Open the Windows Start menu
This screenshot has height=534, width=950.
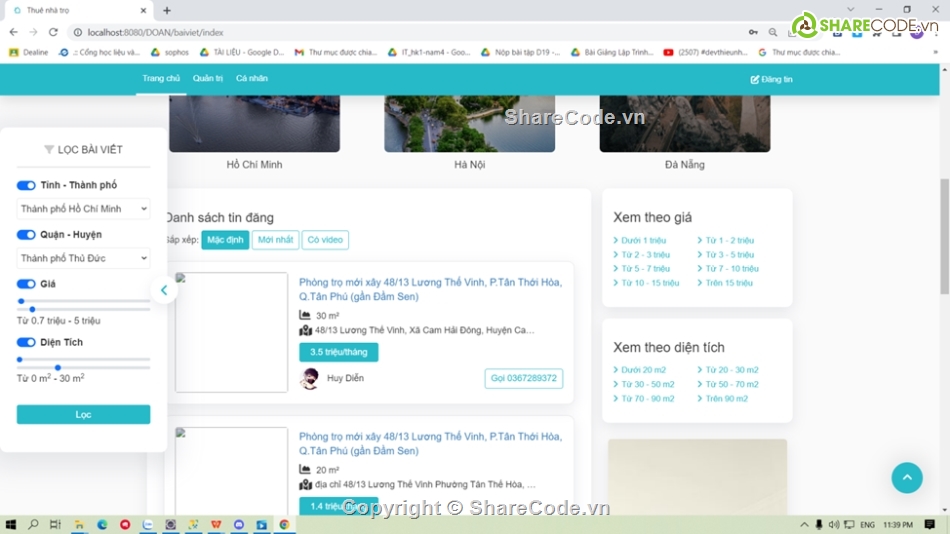tap(10, 524)
